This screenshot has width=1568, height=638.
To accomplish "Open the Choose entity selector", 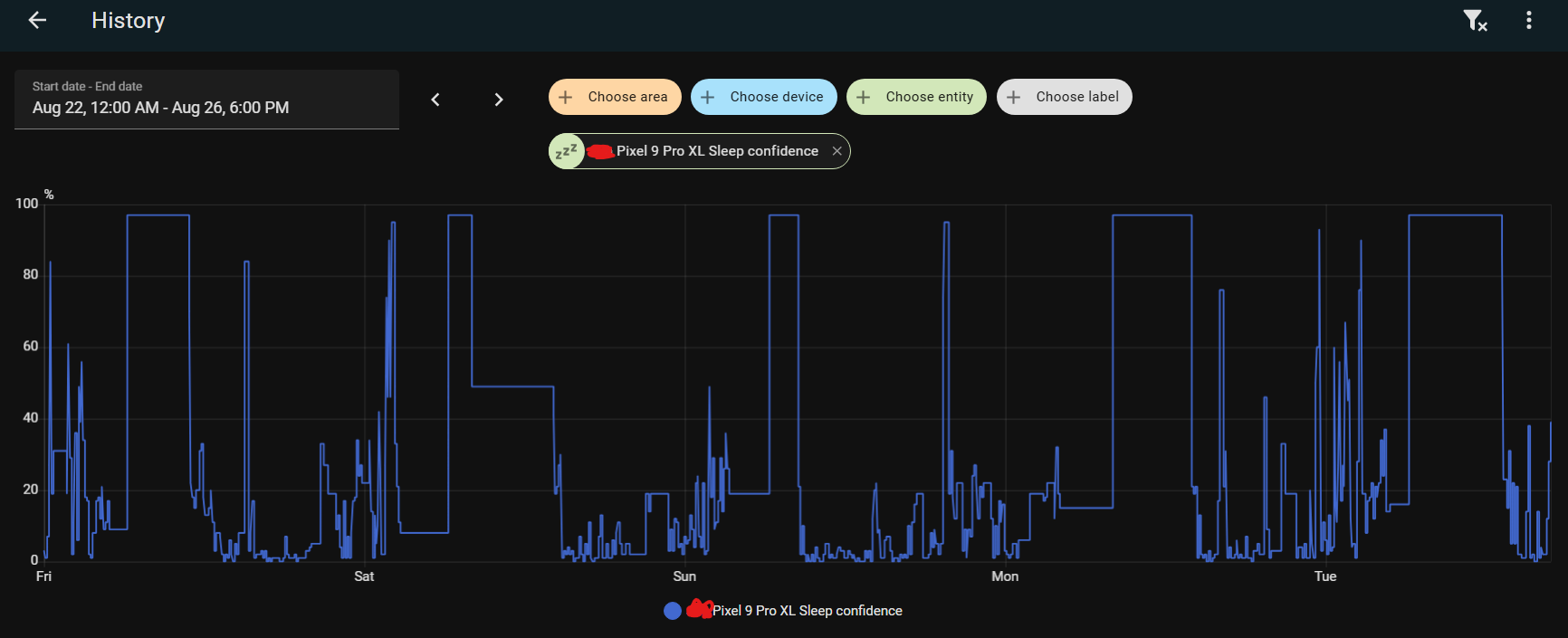I will tap(917, 97).
